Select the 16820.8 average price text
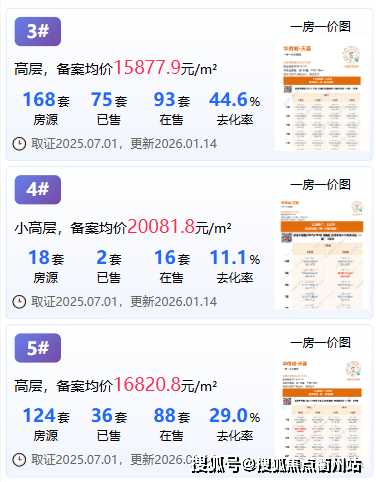Screen dimensions: 376x482 pyautogui.click(x=147, y=384)
